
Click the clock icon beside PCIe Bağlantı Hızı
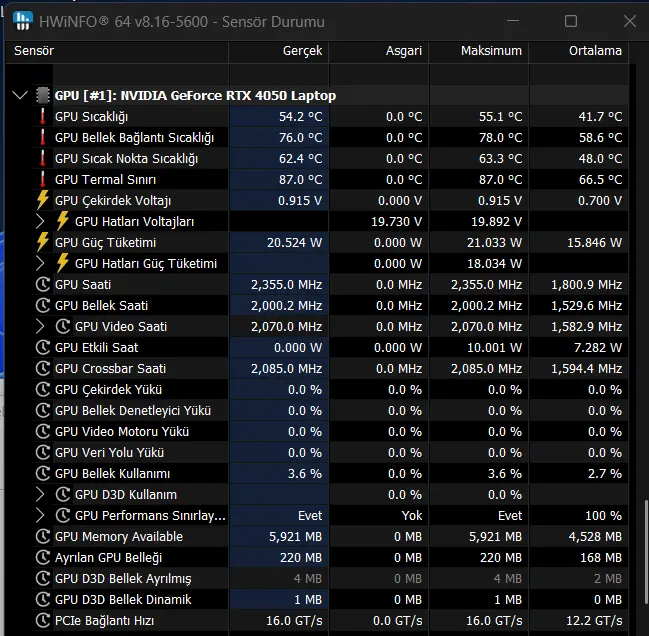[x=43, y=620]
